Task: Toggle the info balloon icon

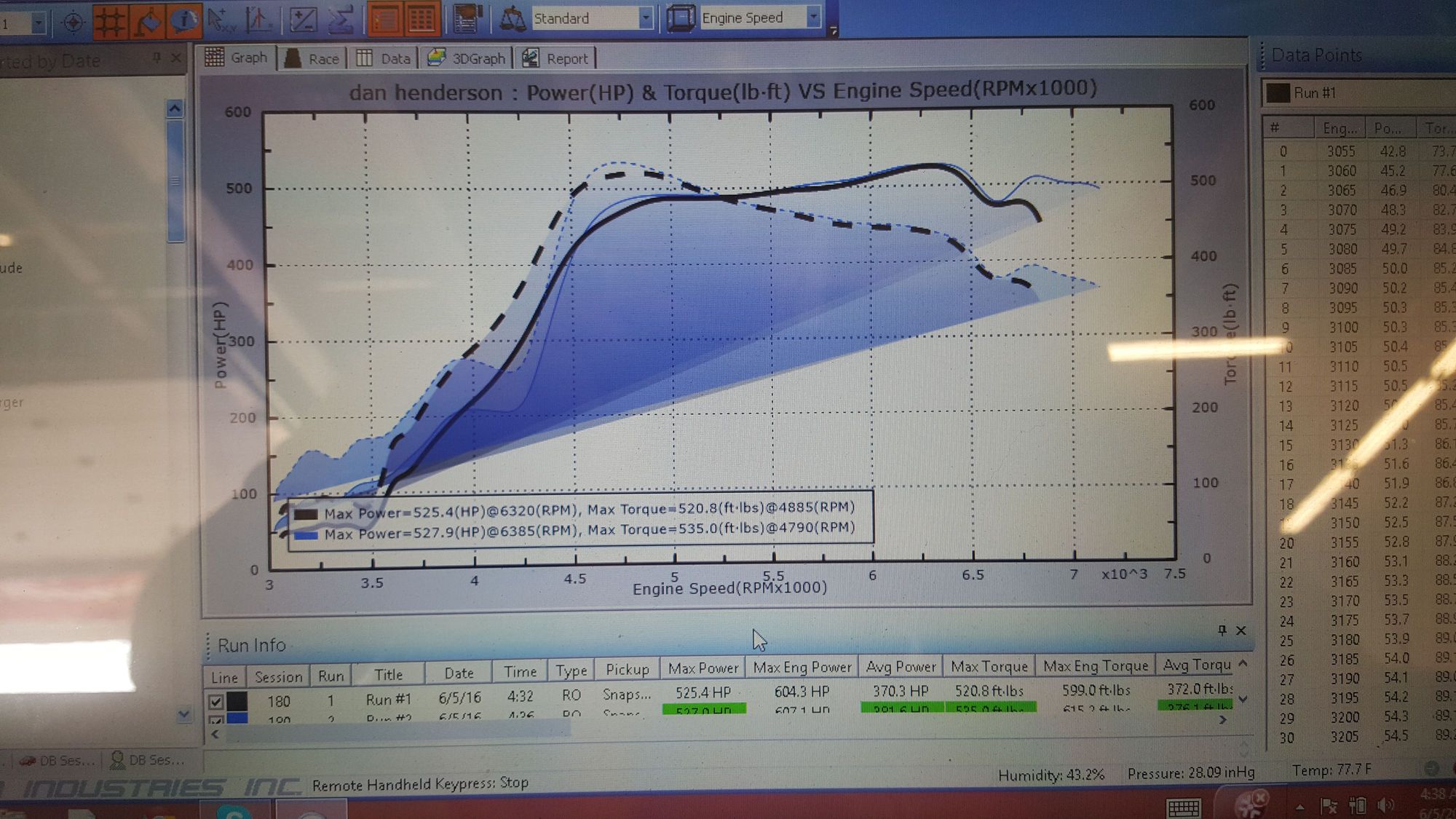Action: point(183,20)
